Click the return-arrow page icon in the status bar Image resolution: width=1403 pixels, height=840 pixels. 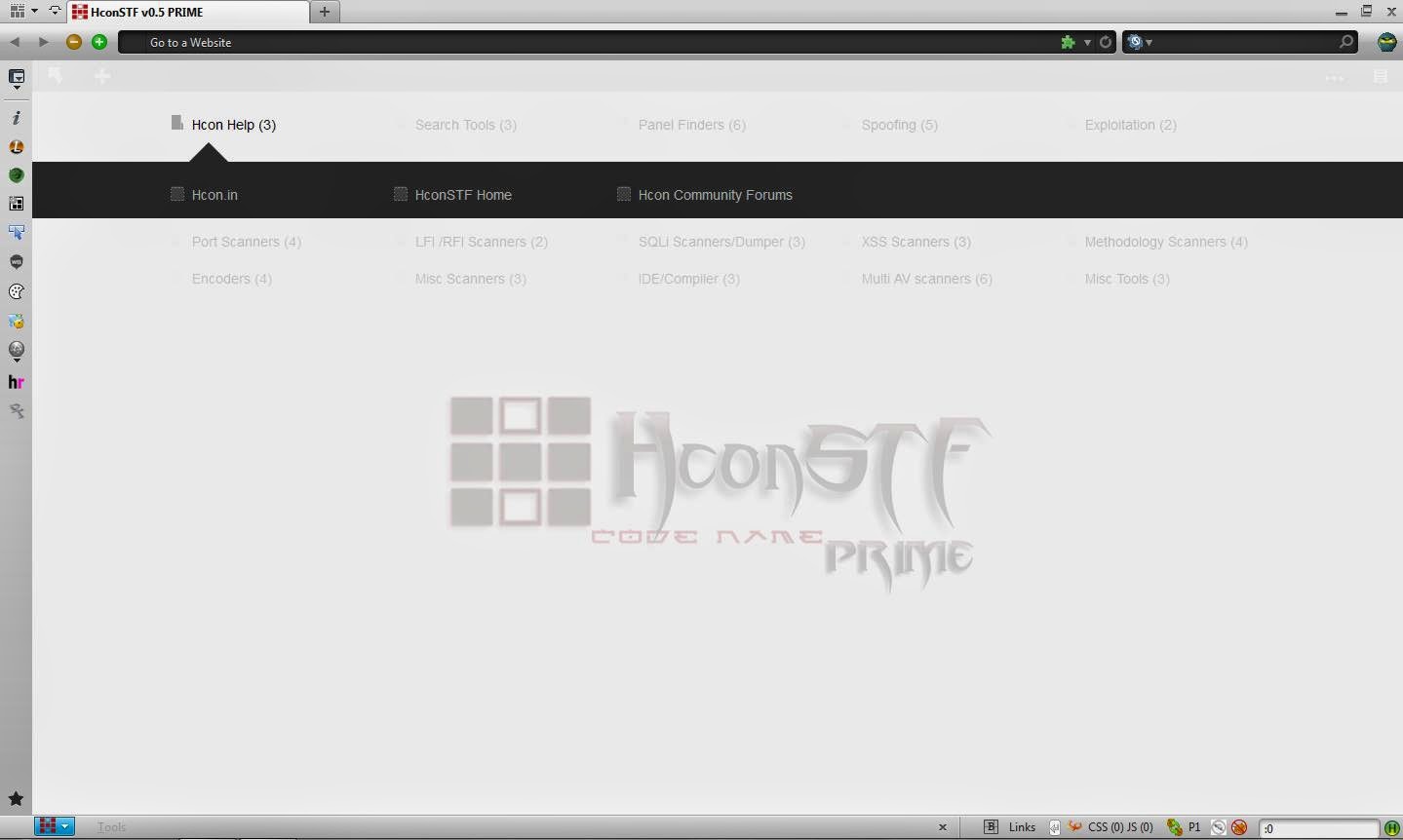tap(1054, 827)
